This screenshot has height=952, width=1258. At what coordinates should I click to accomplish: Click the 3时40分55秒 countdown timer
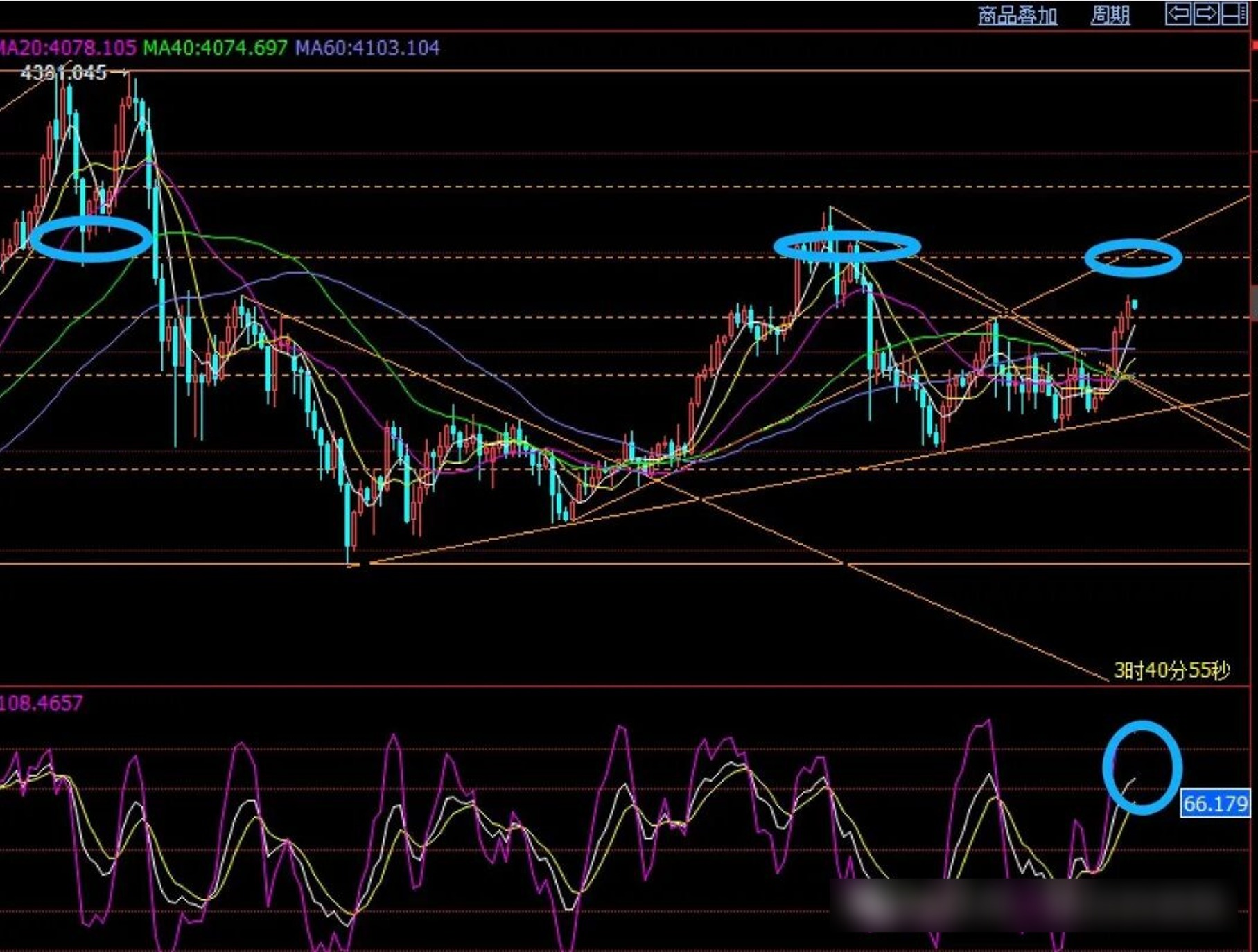pos(1171,670)
